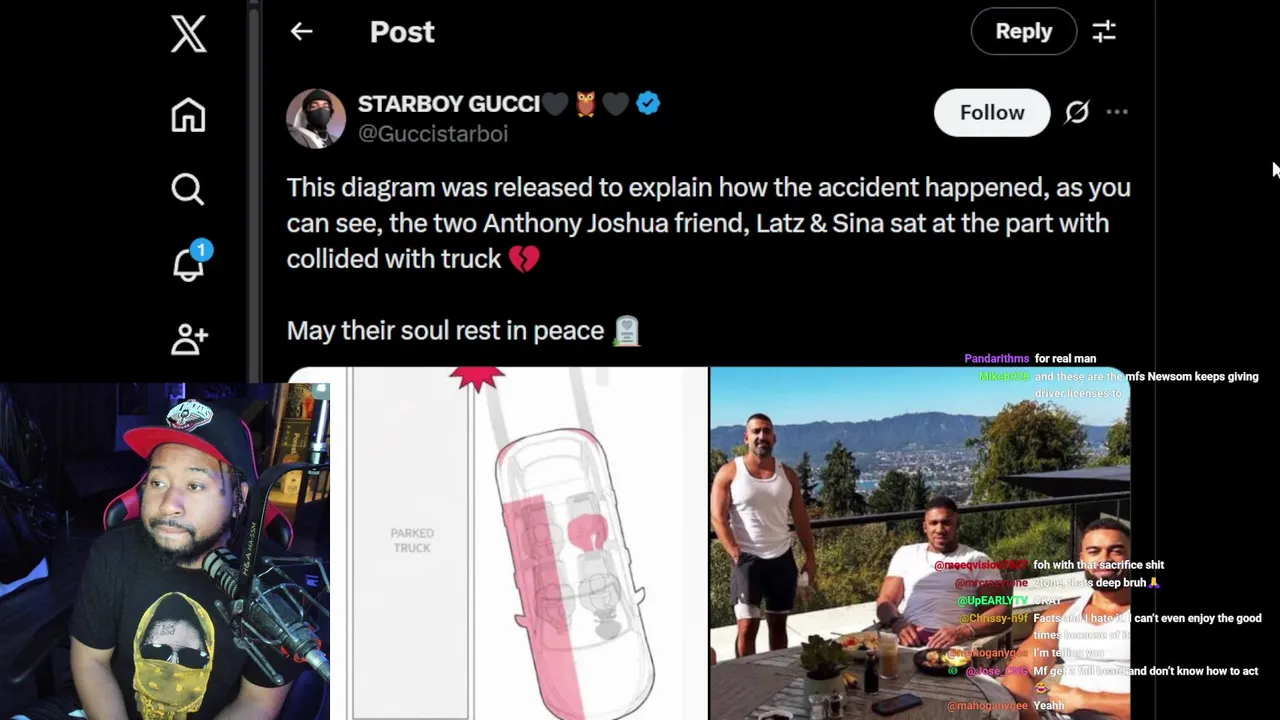Open the Home icon in sidebar

(188, 115)
